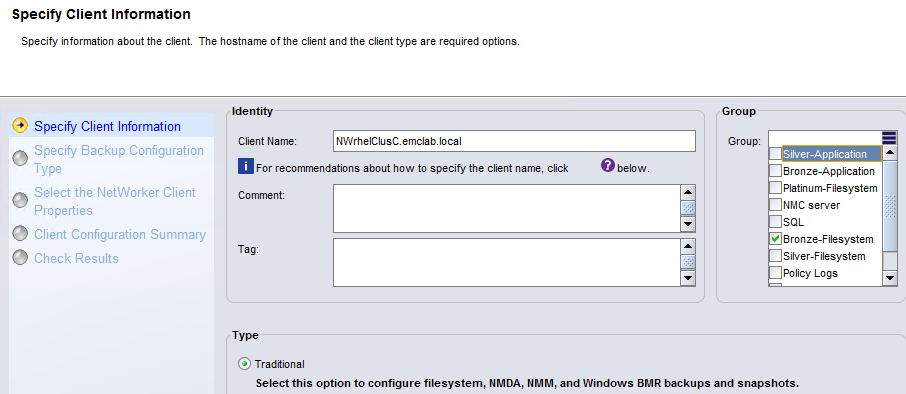This screenshot has width=906, height=394.
Task: Click the Comment box scrollbar thumb
Action: 688,208
